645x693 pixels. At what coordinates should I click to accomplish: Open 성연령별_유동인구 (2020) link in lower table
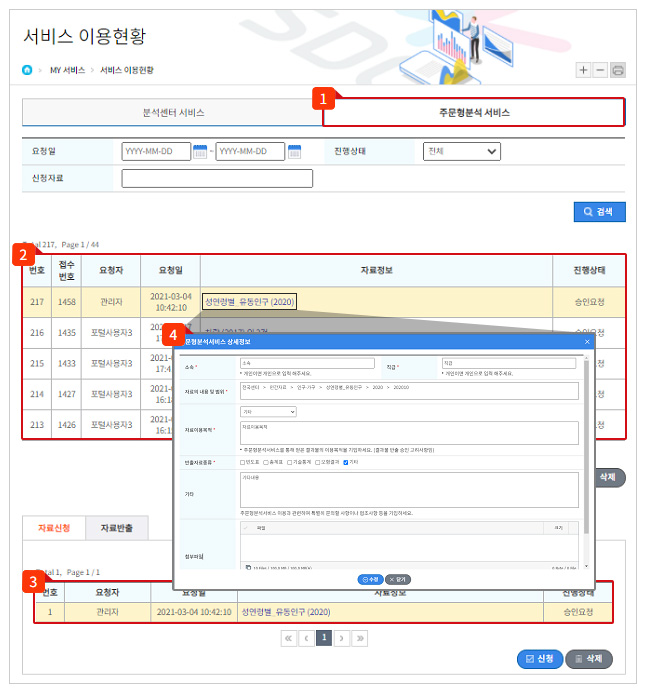pos(286,612)
